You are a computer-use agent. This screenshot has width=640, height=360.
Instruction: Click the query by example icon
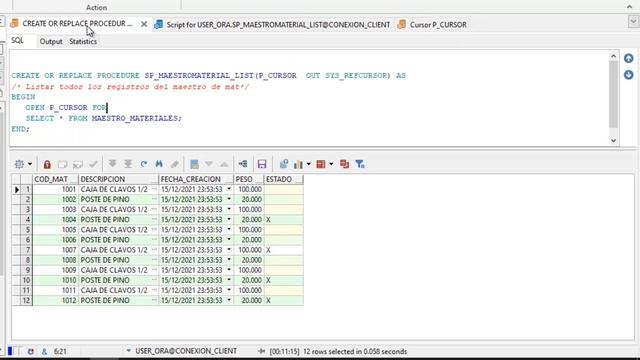[284, 164]
